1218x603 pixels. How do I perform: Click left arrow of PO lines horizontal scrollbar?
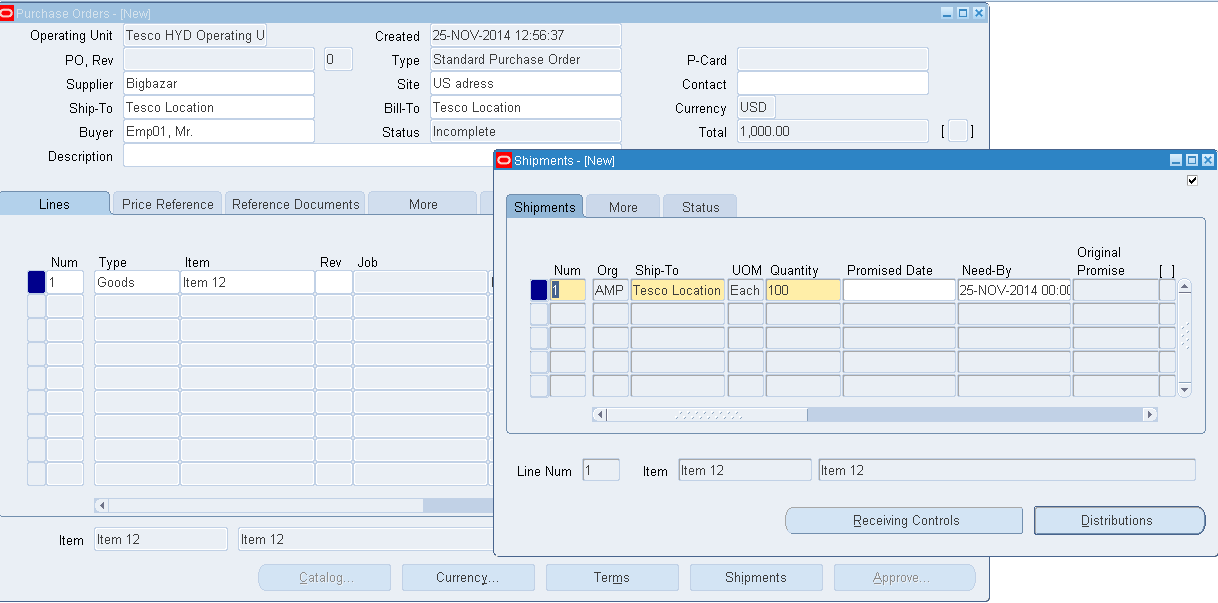click(101, 506)
